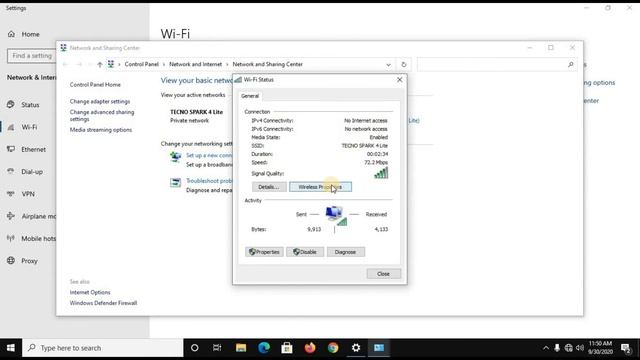The width and height of the screenshot is (640, 360).
Task: Open Internet Options link
Action: tap(90, 292)
